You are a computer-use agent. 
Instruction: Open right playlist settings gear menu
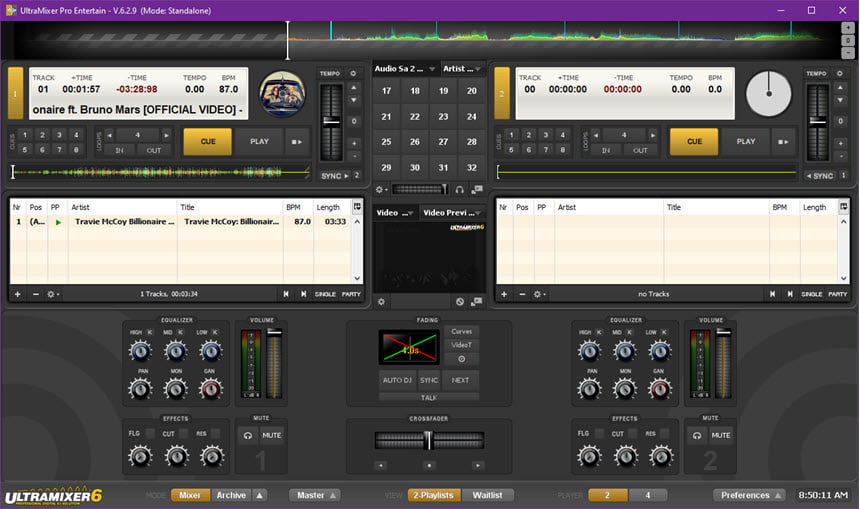click(539, 295)
